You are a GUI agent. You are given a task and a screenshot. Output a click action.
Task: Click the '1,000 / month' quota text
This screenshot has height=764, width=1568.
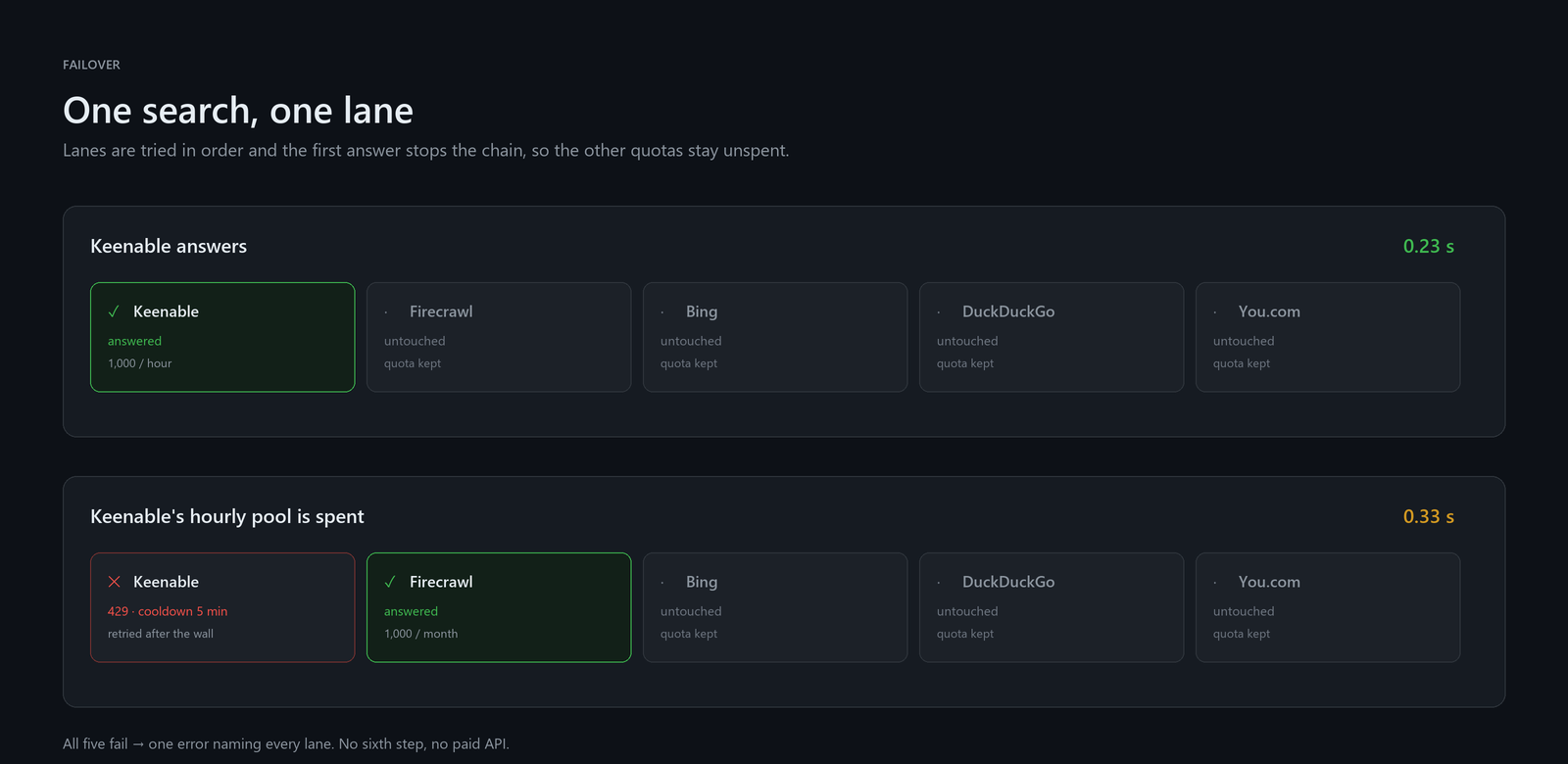click(x=421, y=634)
